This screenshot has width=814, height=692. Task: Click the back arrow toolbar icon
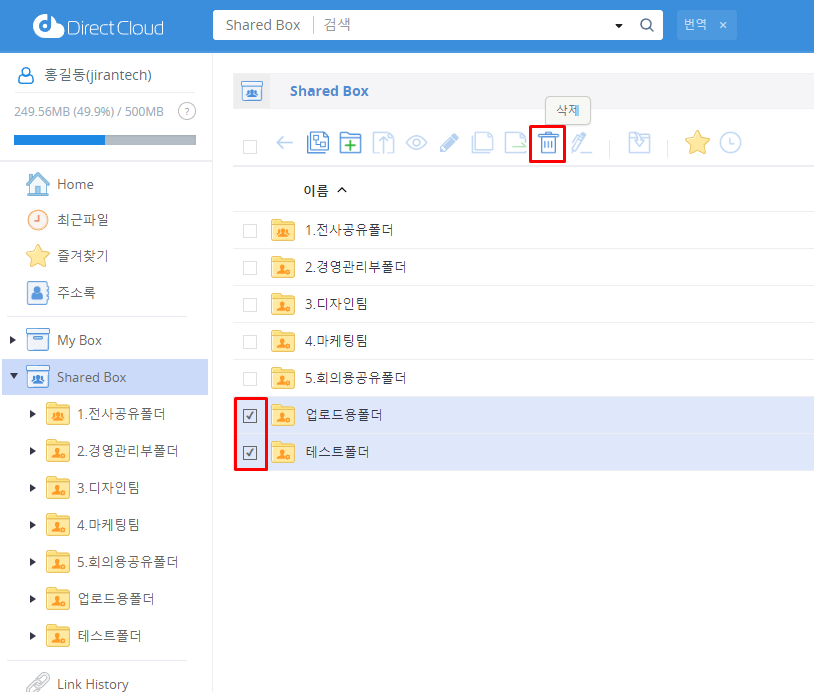click(x=285, y=143)
